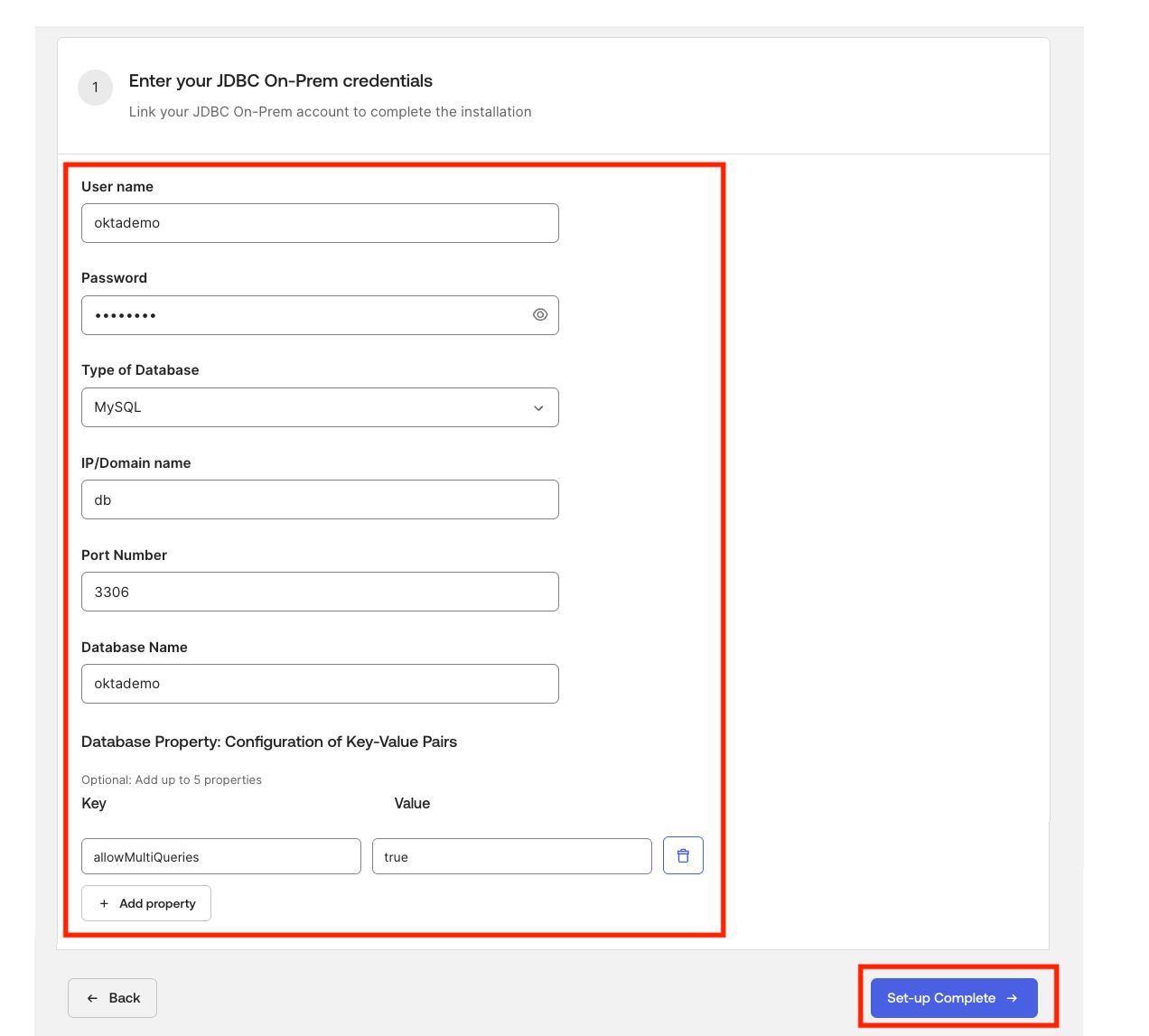Delete the allowMultiQueries property via trash icon

(x=683, y=855)
